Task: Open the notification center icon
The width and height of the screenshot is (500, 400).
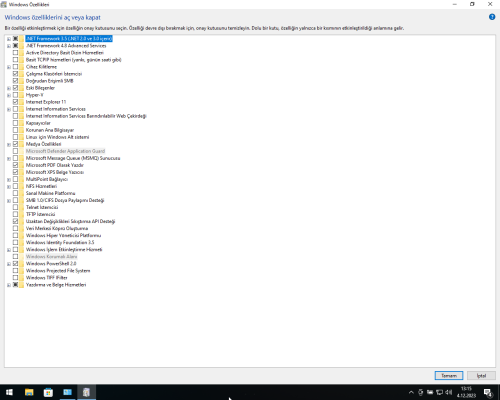Action: coord(488,393)
